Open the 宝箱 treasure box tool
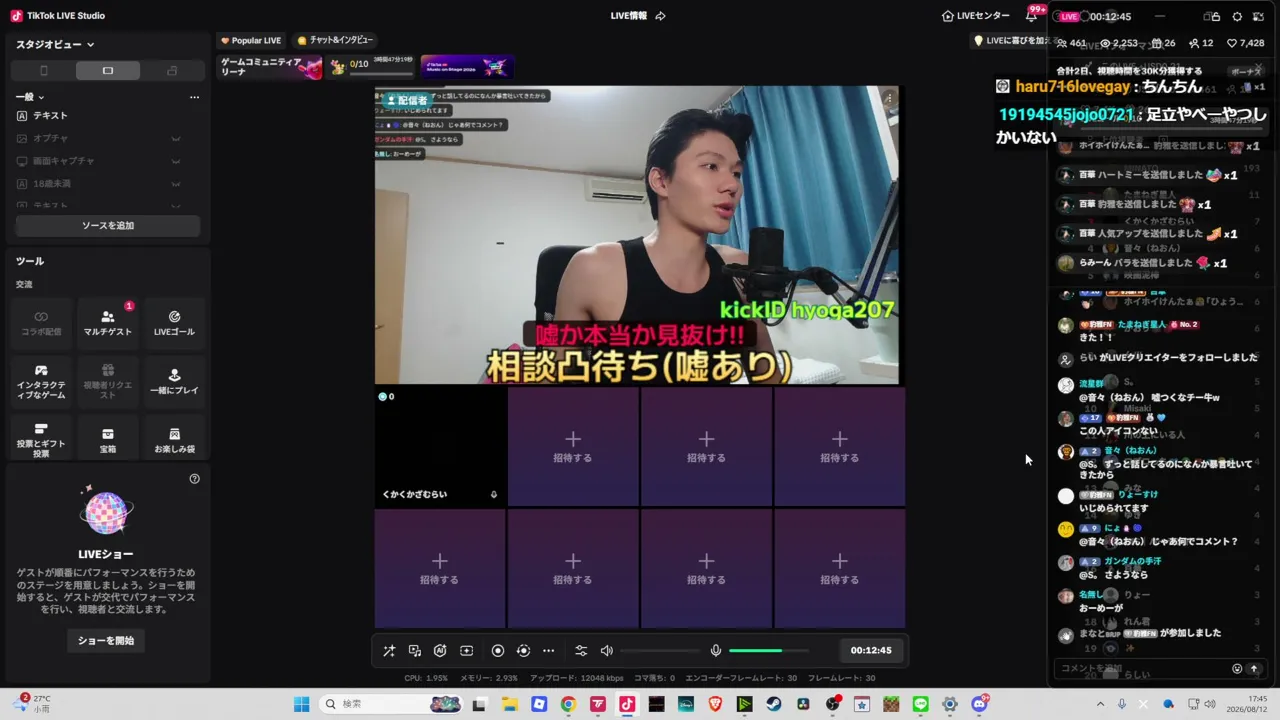This screenshot has height=720, width=1280. [x=108, y=440]
